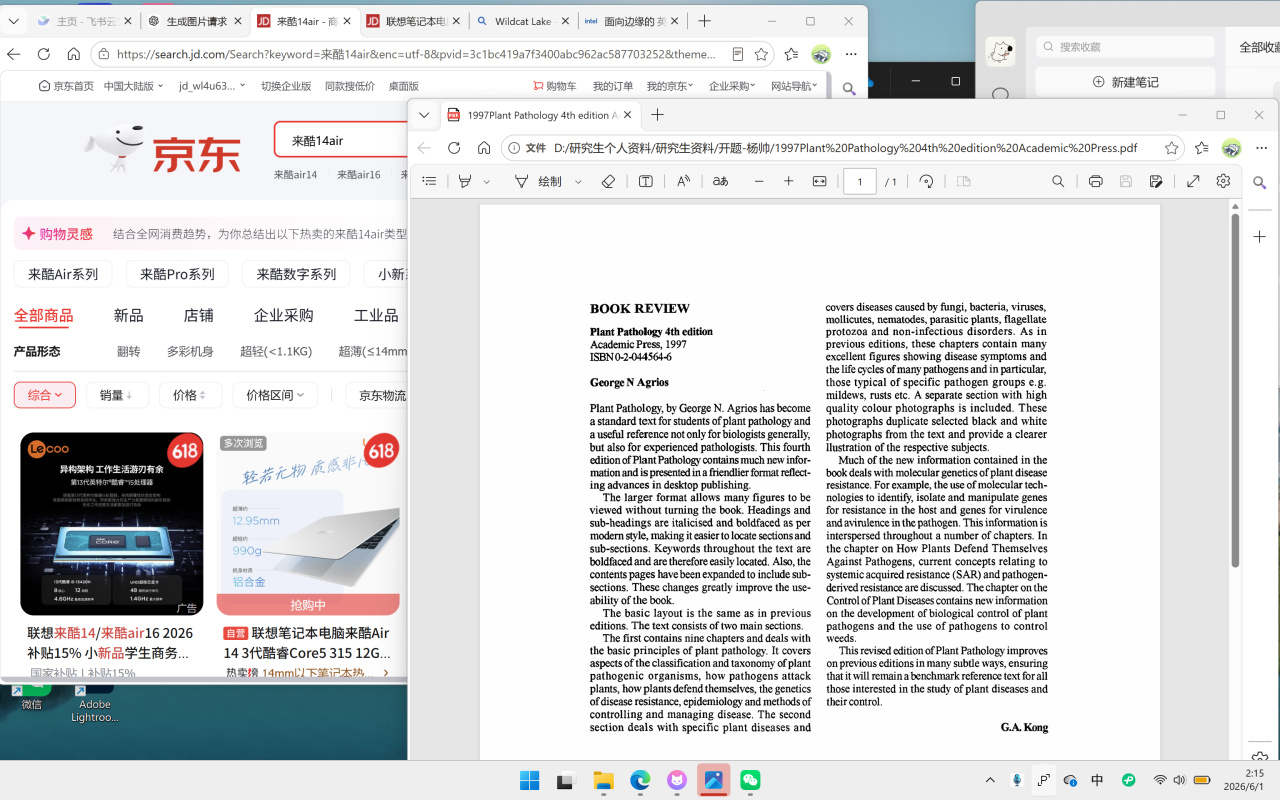Print the PDF document

(1096, 181)
